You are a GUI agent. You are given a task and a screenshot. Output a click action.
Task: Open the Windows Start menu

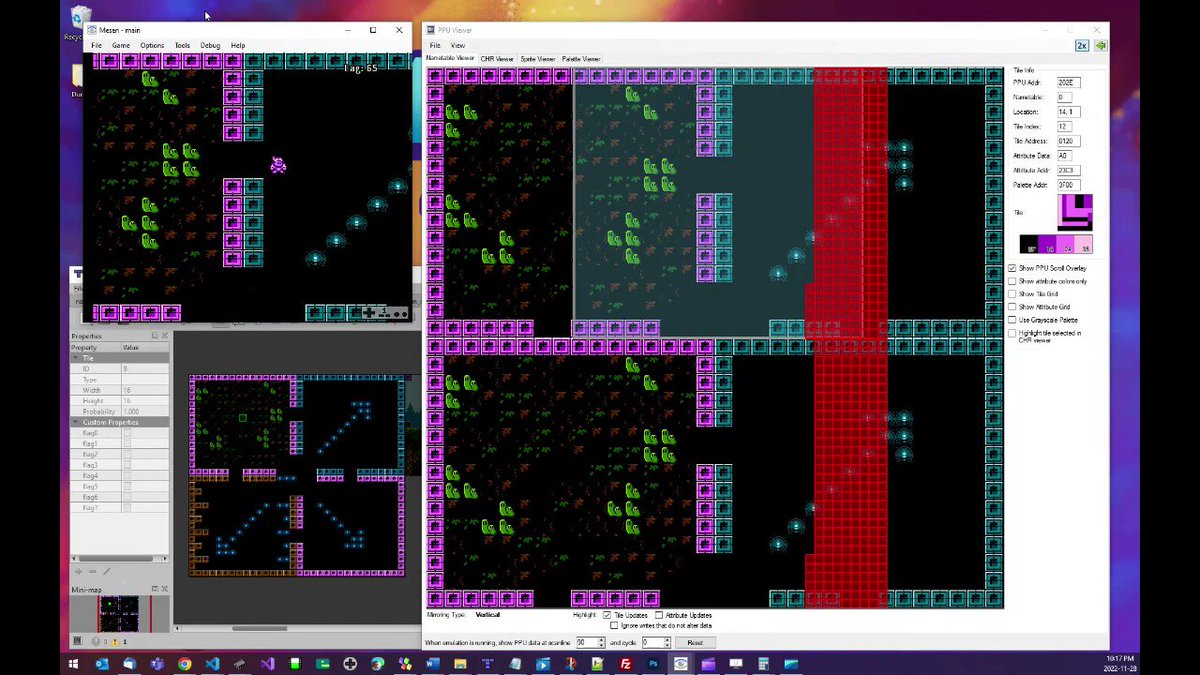[x=73, y=663]
